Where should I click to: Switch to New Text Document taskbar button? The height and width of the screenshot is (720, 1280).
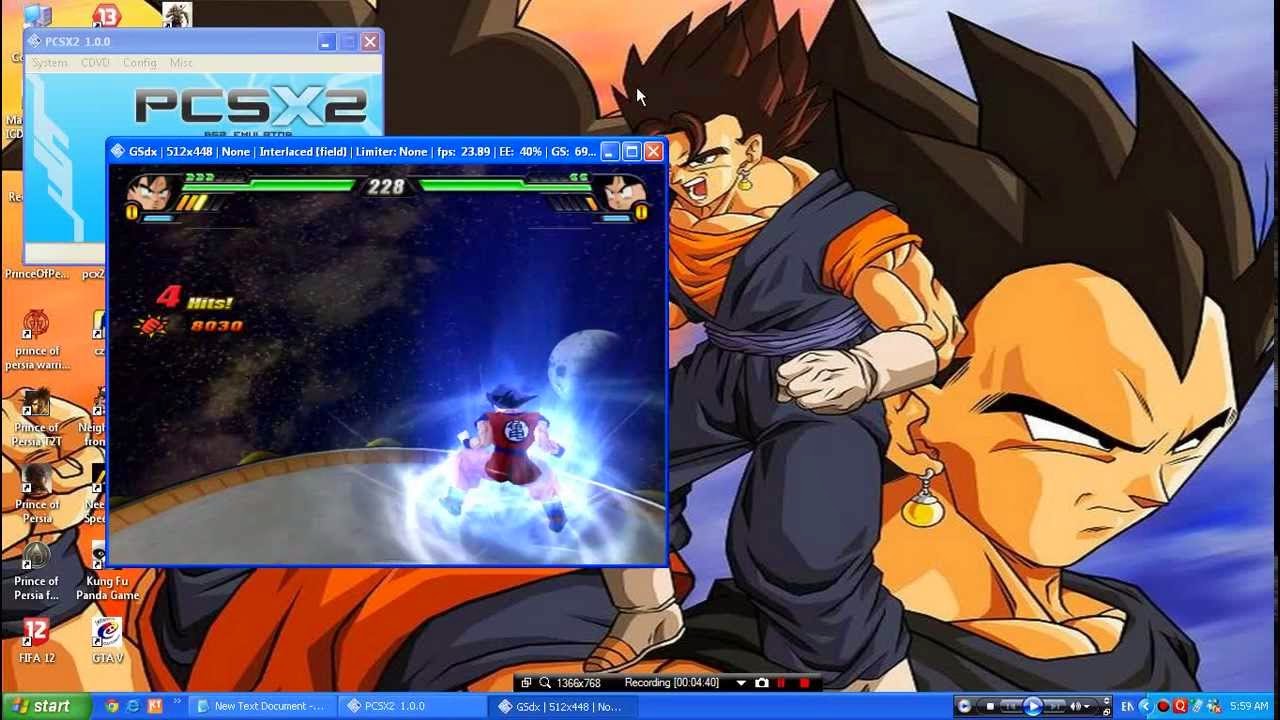click(x=262, y=706)
